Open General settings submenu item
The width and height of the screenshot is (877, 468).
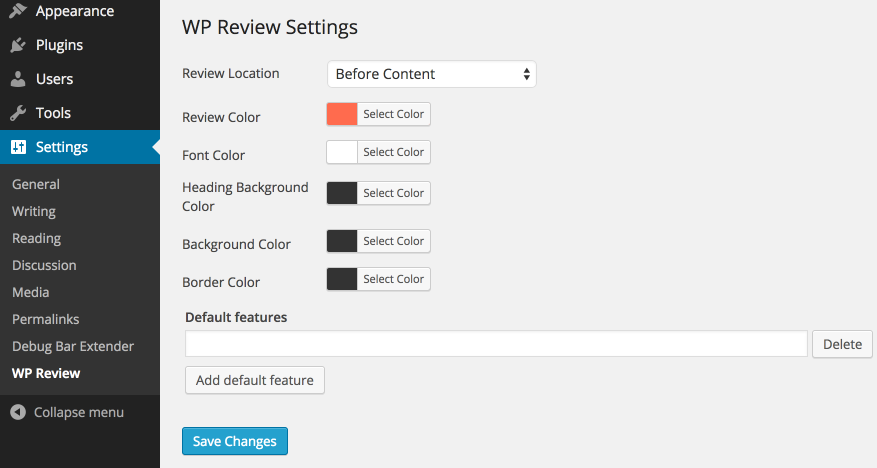[36, 184]
